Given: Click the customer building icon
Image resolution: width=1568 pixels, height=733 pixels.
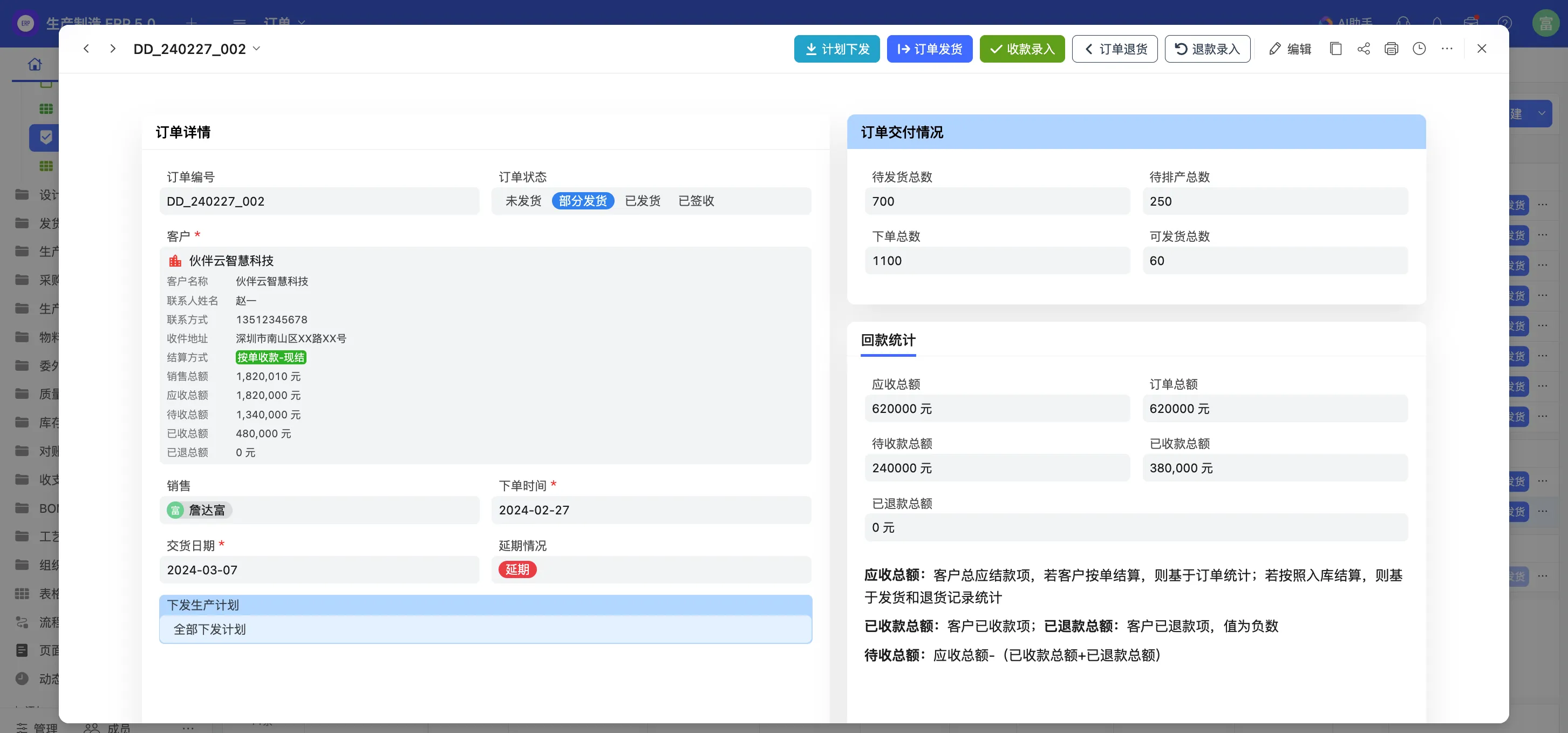Looking at the screenshot, I should pos(175,261).
